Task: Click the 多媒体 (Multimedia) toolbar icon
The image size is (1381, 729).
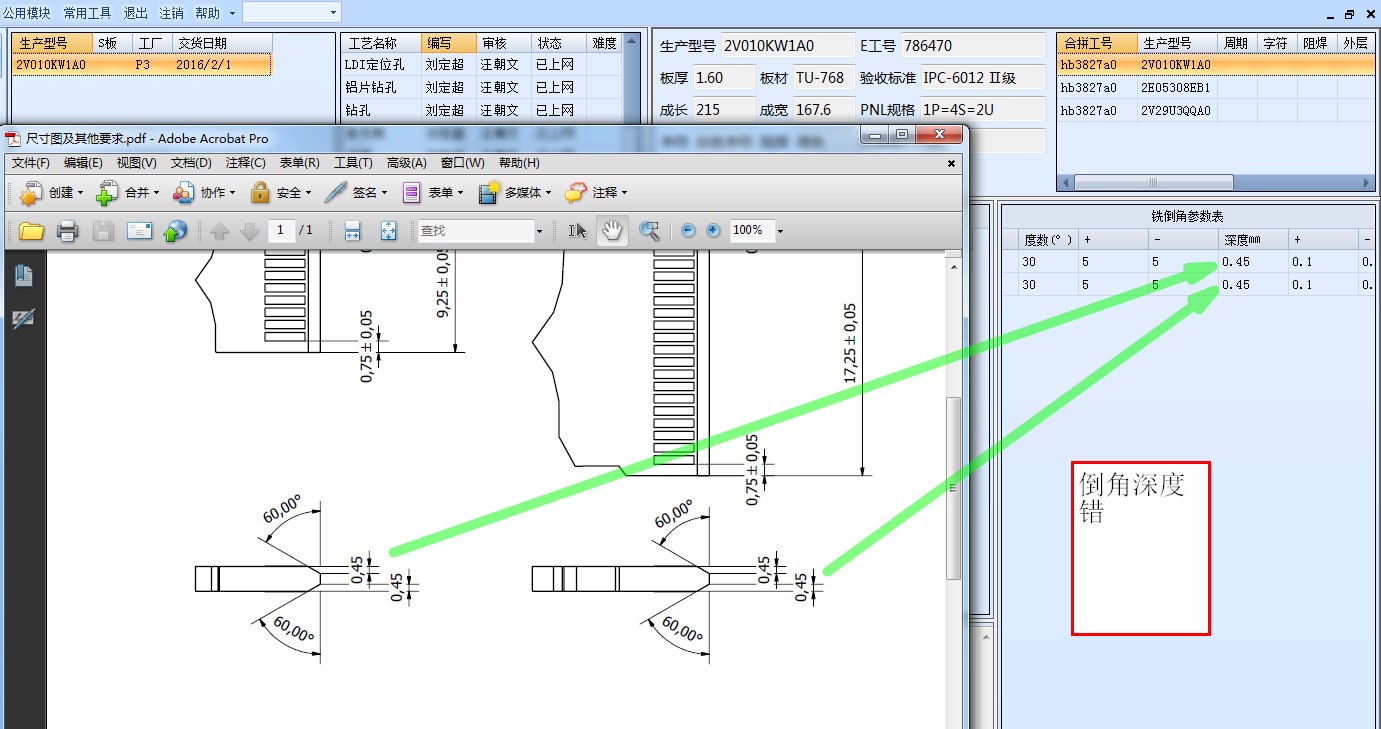Action: coord(489,192)
